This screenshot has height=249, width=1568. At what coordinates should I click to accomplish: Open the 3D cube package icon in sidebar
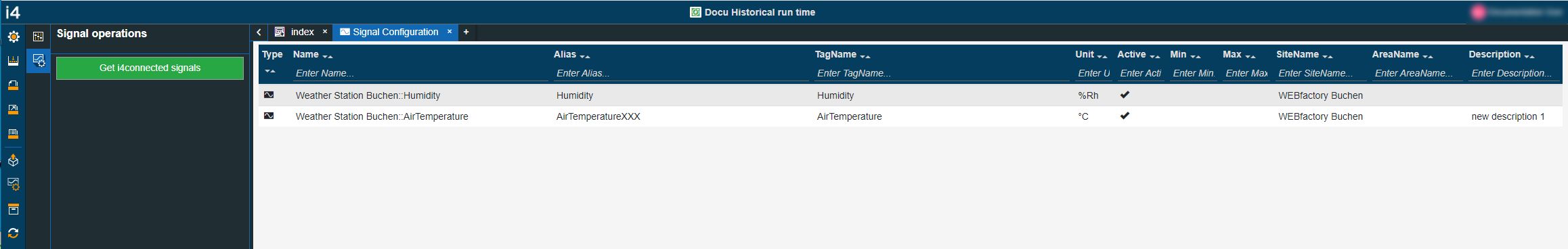(x=13, y=160)
